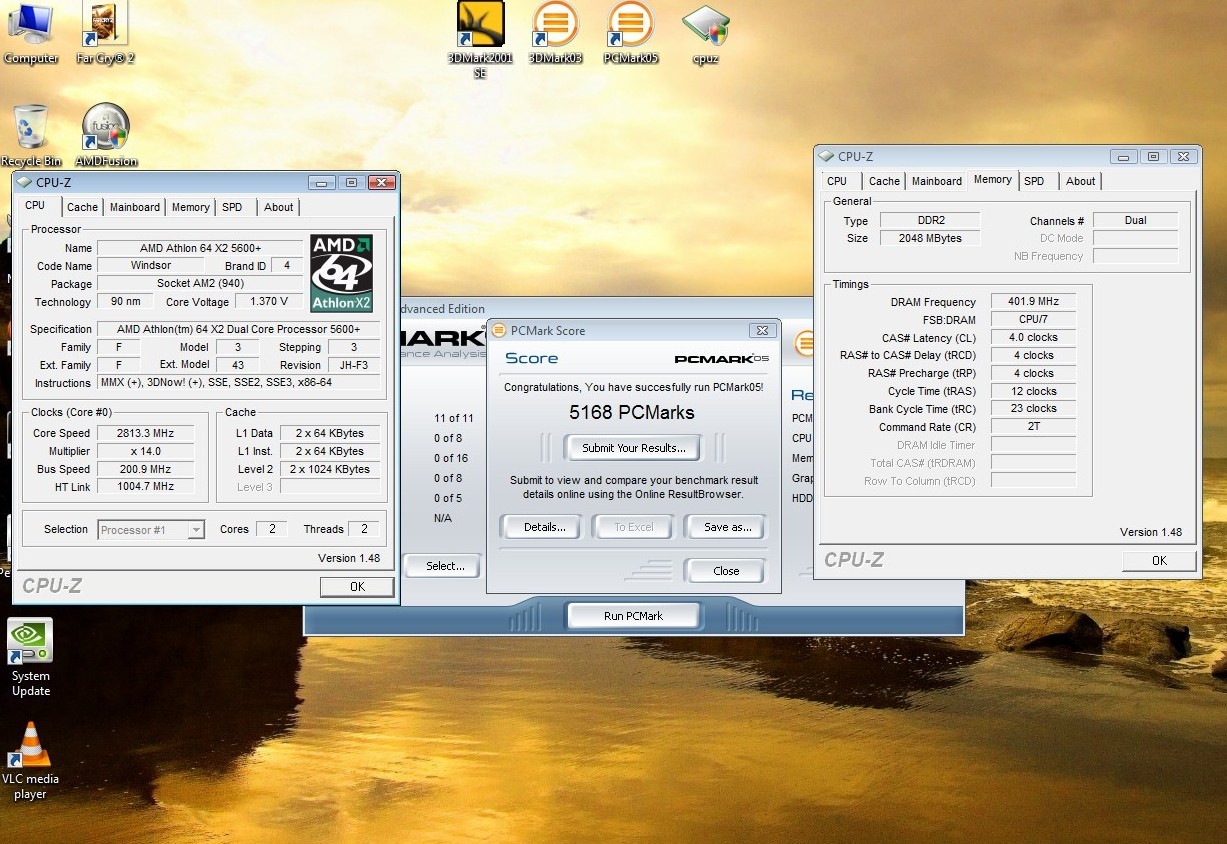Click the AMD Athlon X2 logo image

342,273
